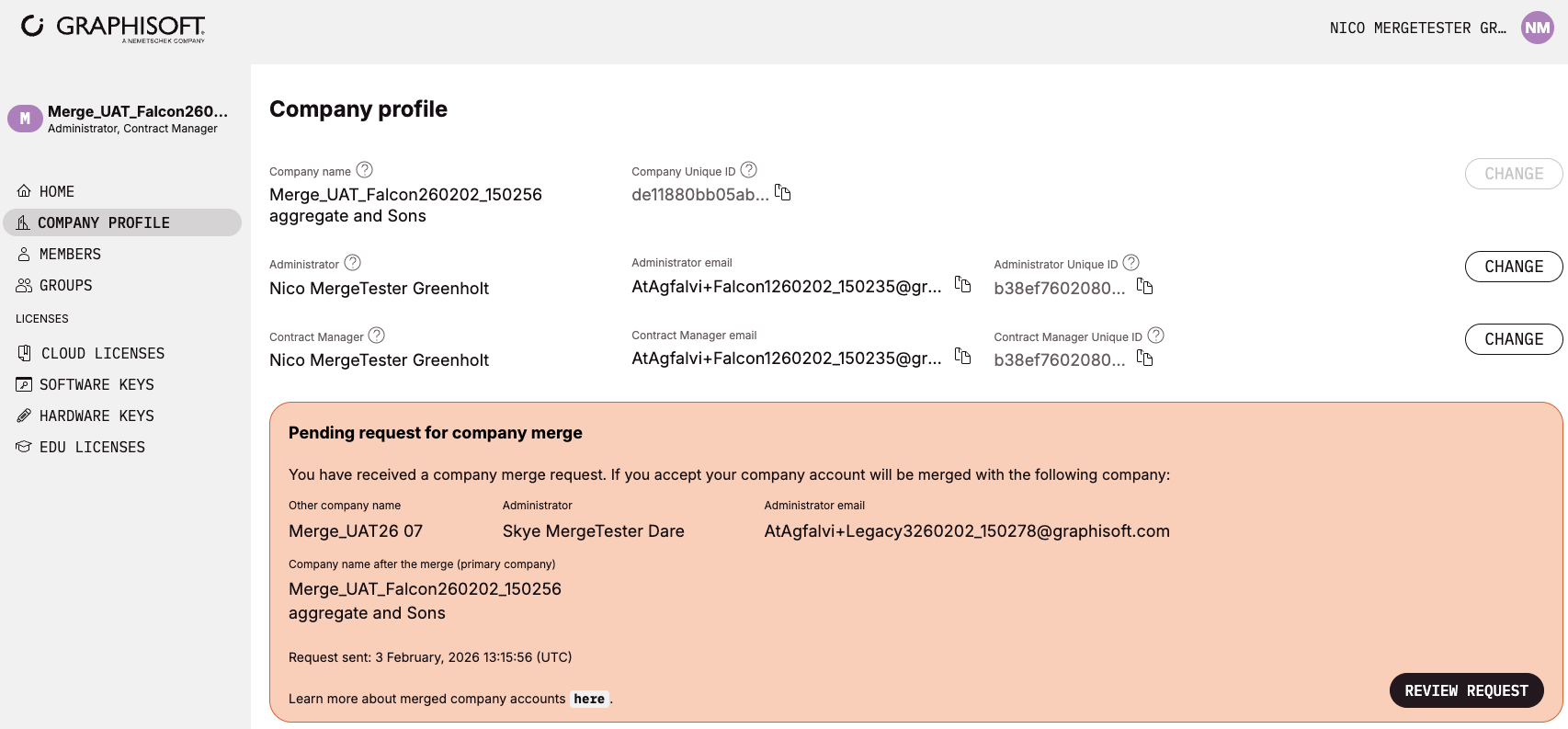
Task: Open the NM user avatar menu
Action: point(1537,28)
